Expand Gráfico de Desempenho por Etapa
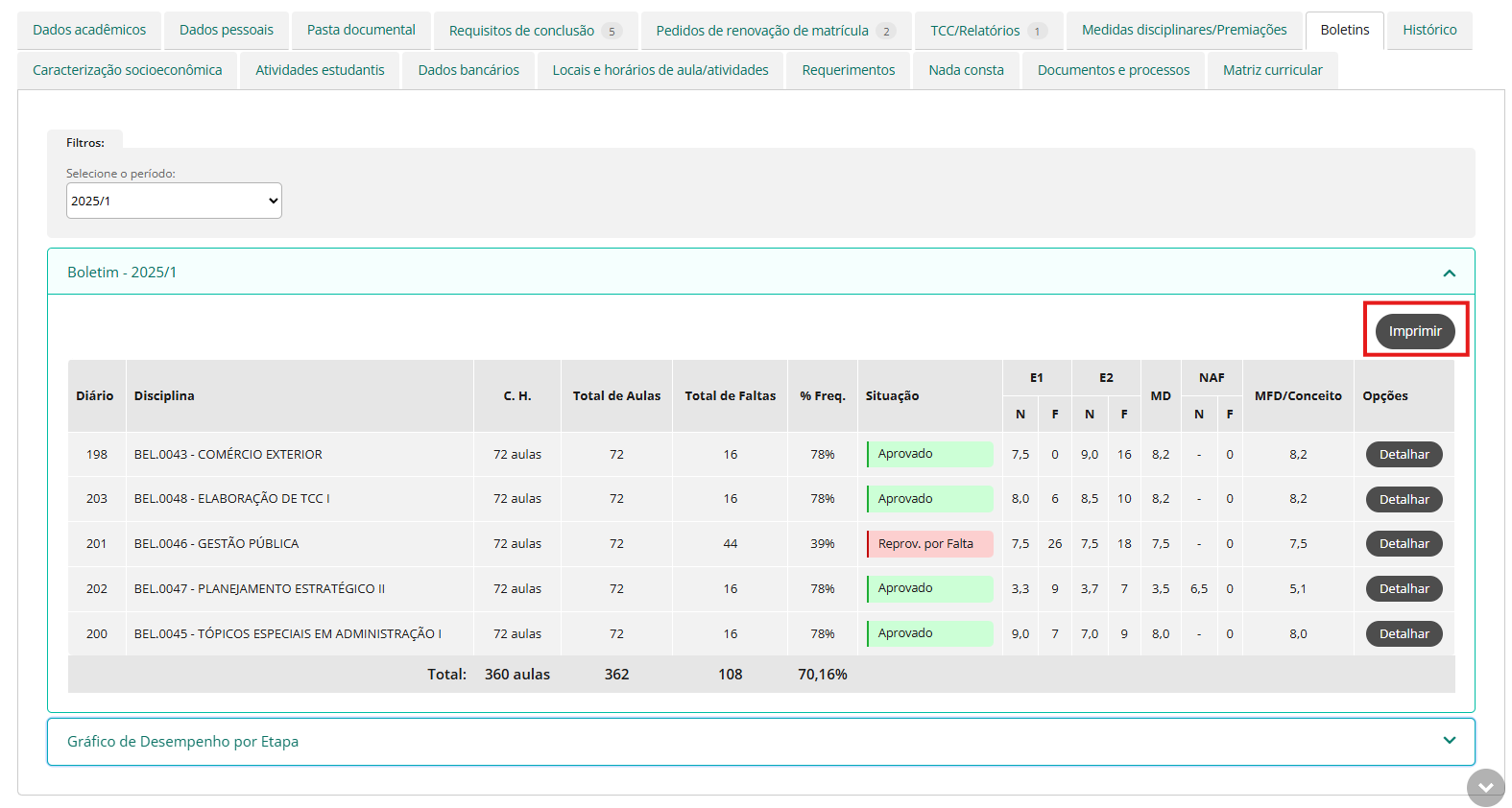The image size is (1512, 808). pyautogui.click(x=1449, y=741)
